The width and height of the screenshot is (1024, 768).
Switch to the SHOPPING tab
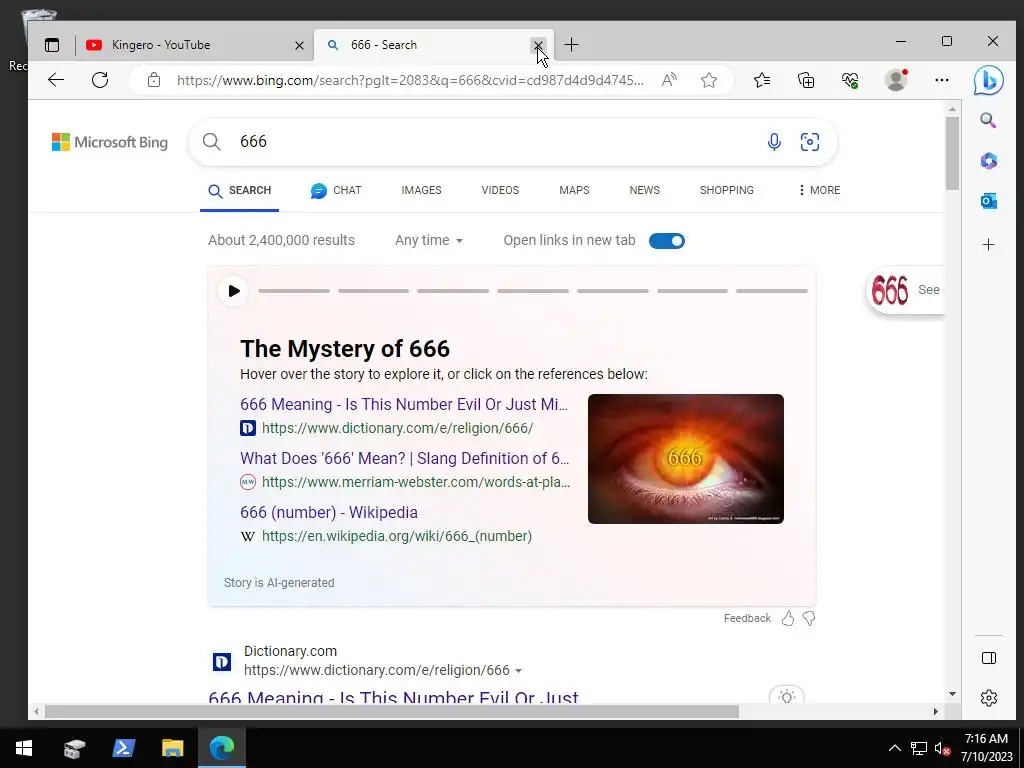[x=726, y=190]
